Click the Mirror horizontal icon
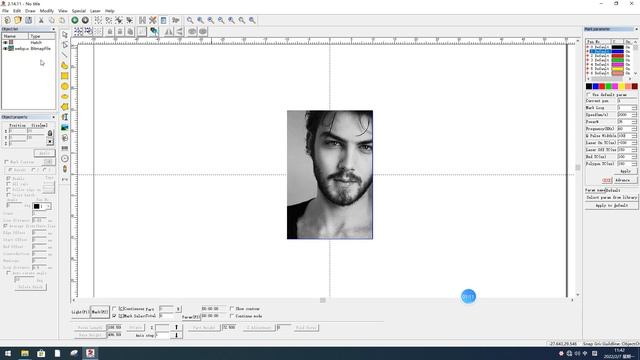 [169, 31]
